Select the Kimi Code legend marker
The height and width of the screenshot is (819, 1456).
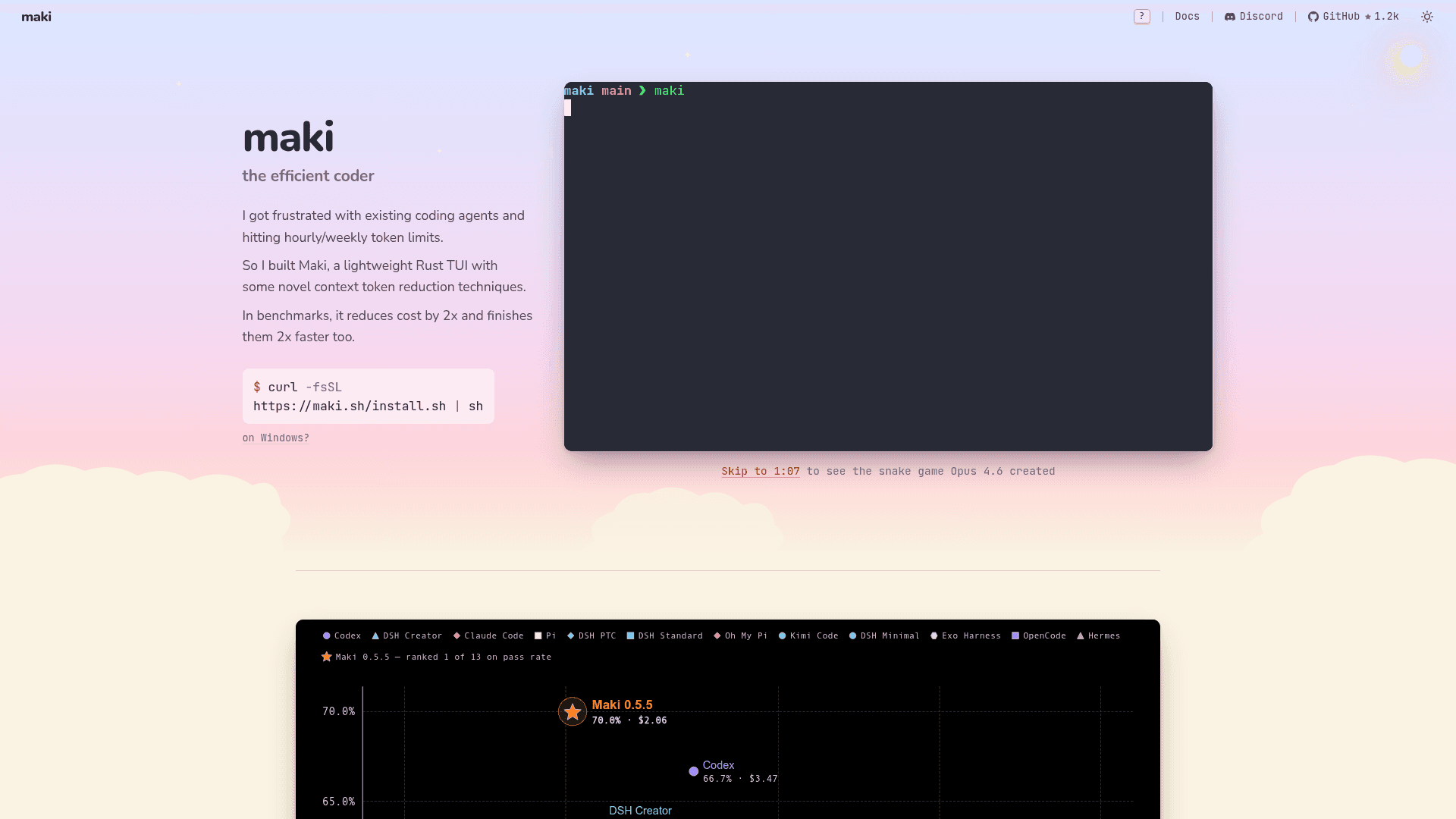(x=782, y=636)
